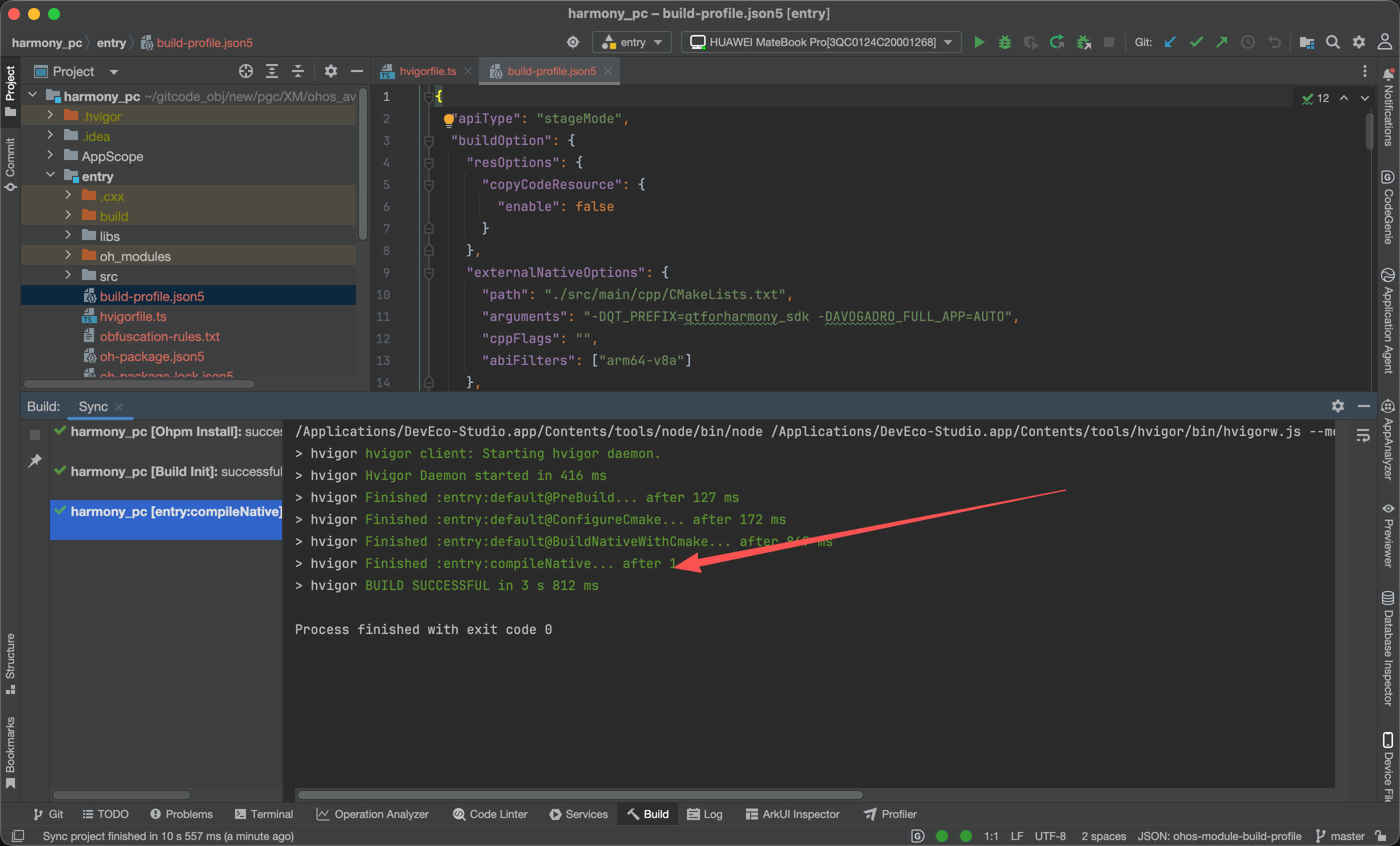Expand all icon in Project panel

point(271,71)
